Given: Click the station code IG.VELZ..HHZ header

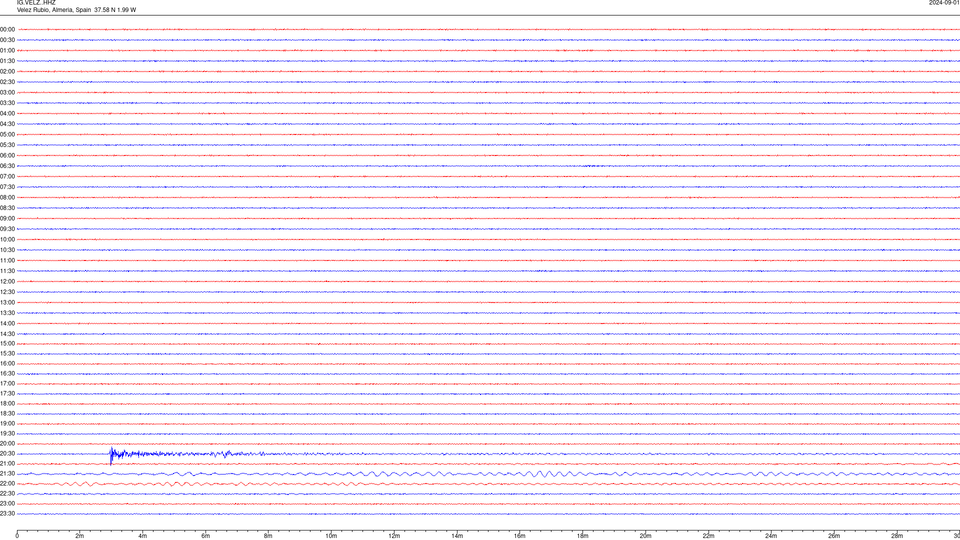Looking at the screenshot, I should [36, 2].
